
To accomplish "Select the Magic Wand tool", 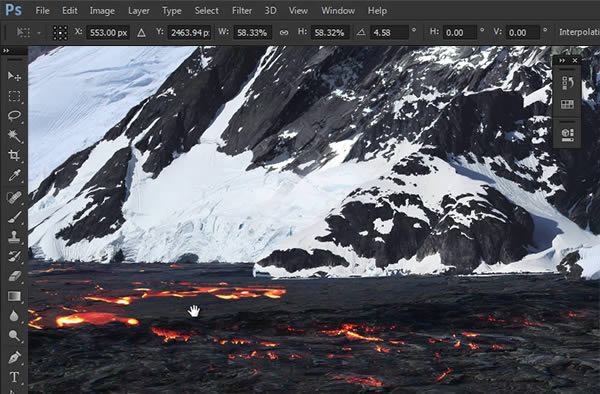I will point(14,135).
